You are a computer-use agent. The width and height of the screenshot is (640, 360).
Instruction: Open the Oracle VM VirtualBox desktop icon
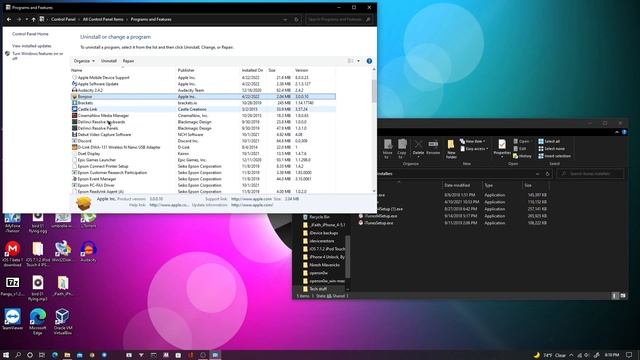62,322
